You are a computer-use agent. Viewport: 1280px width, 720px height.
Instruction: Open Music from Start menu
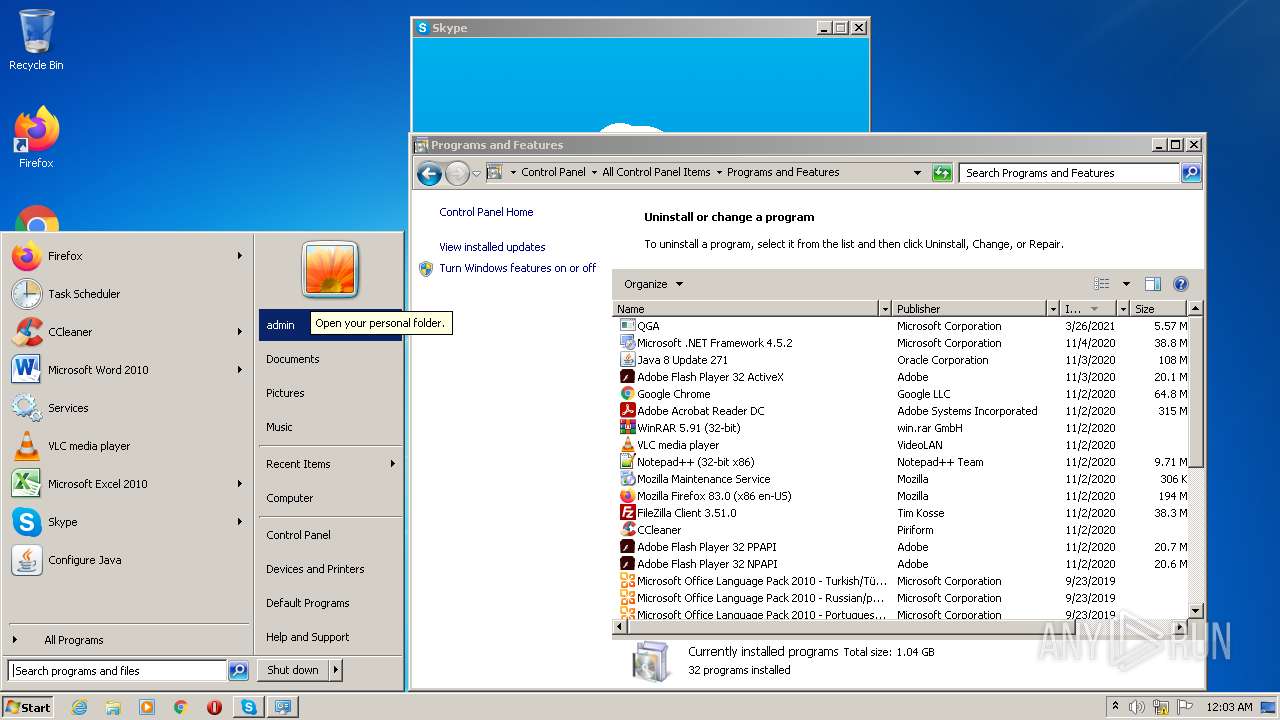click(330, 427)
